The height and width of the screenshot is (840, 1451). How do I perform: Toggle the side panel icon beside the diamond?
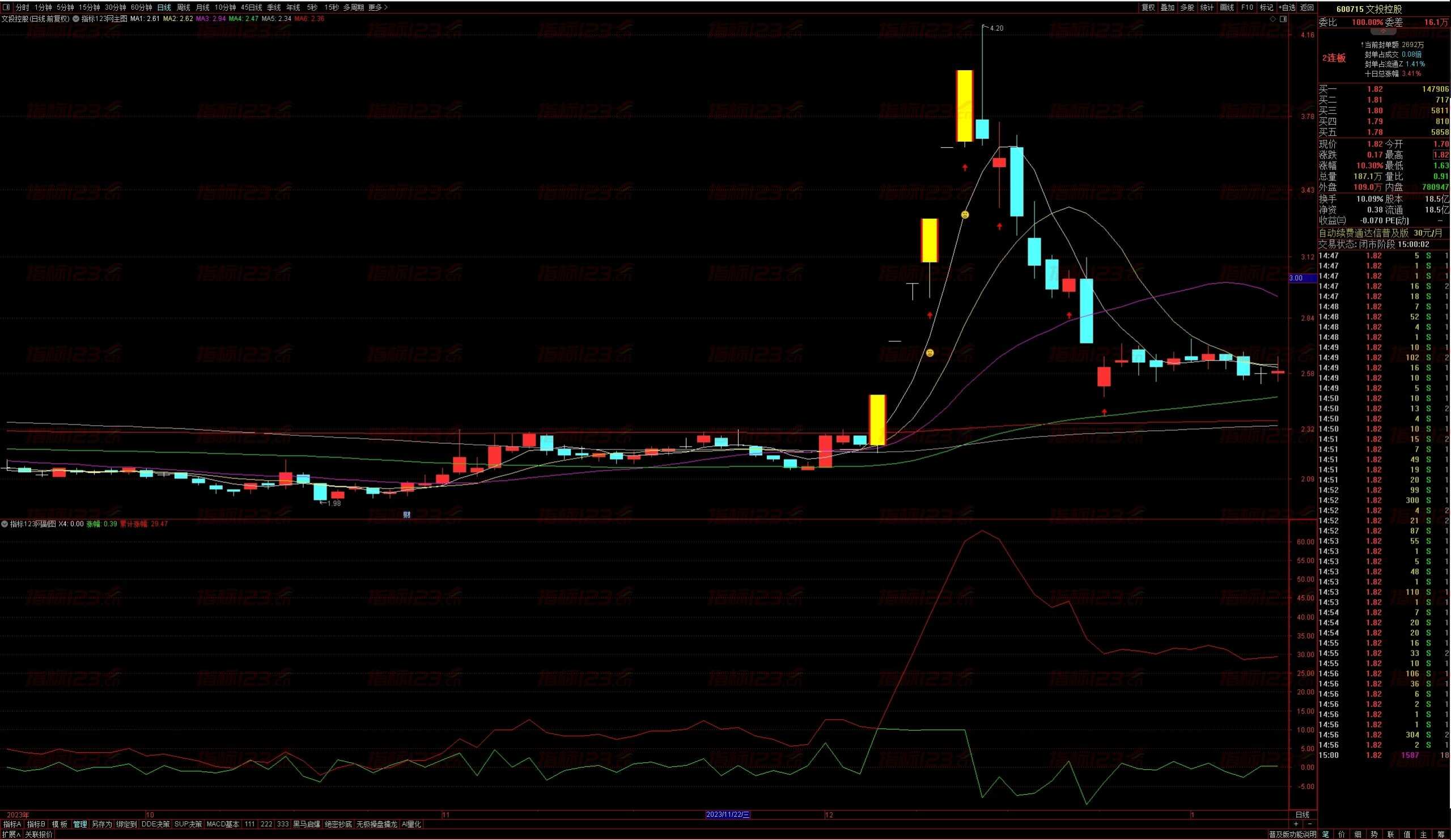click(1283, 19)
